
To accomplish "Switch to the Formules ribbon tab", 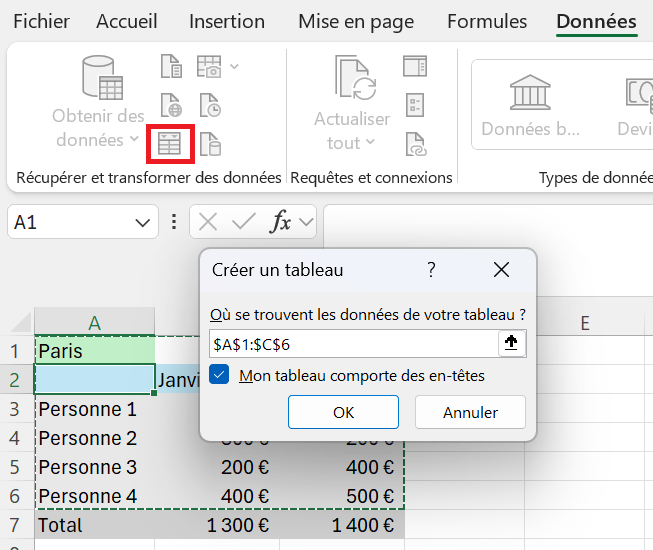I will pos(487,21).
